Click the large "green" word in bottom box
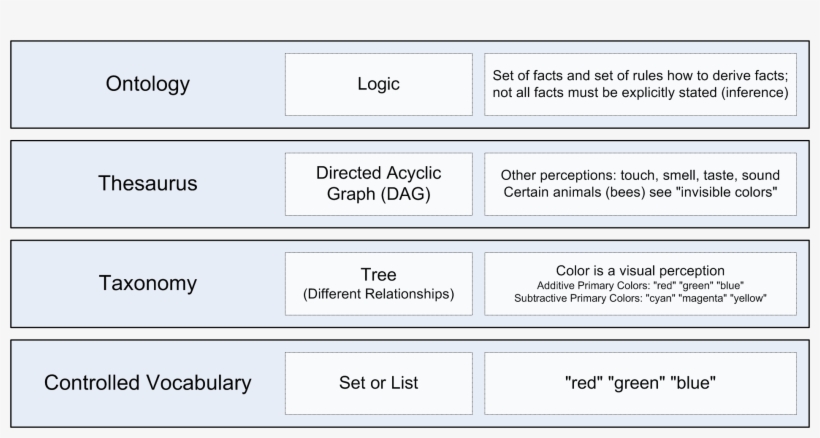Image resolution: width=820 pixels, height=438 pixels. pyautogui.click(x=637, y=383)
